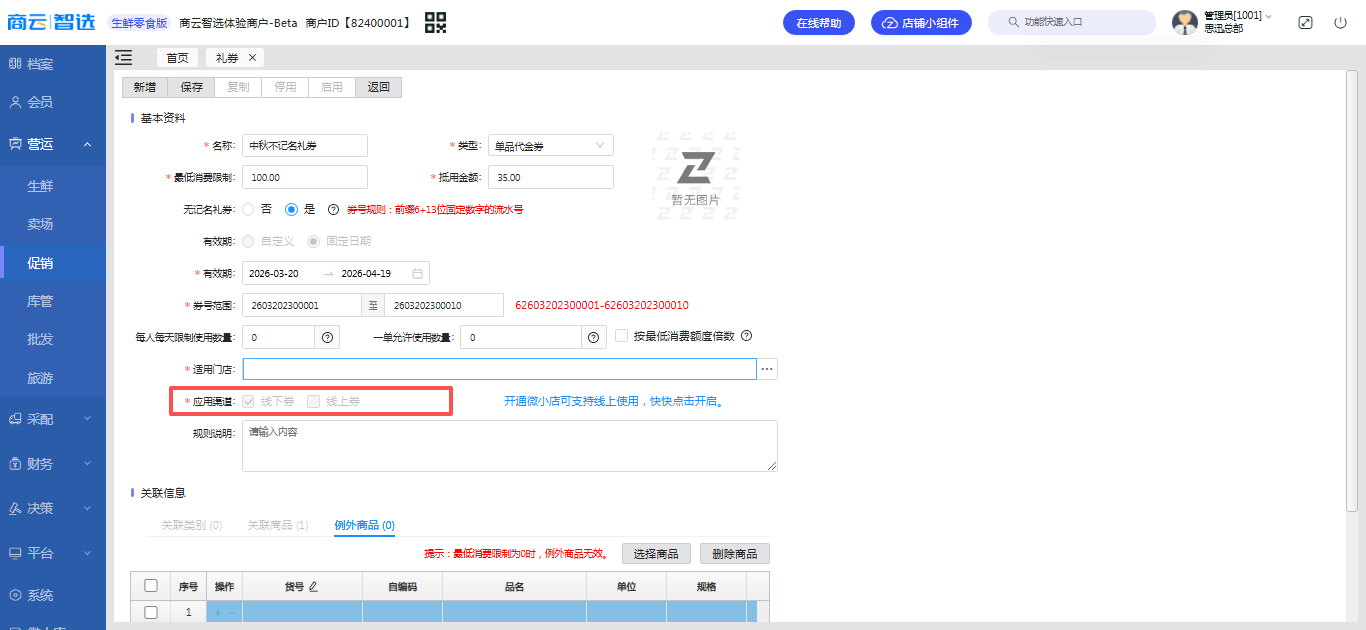Click the ellipsis icon beside applicable stores field

click(767, 369)
